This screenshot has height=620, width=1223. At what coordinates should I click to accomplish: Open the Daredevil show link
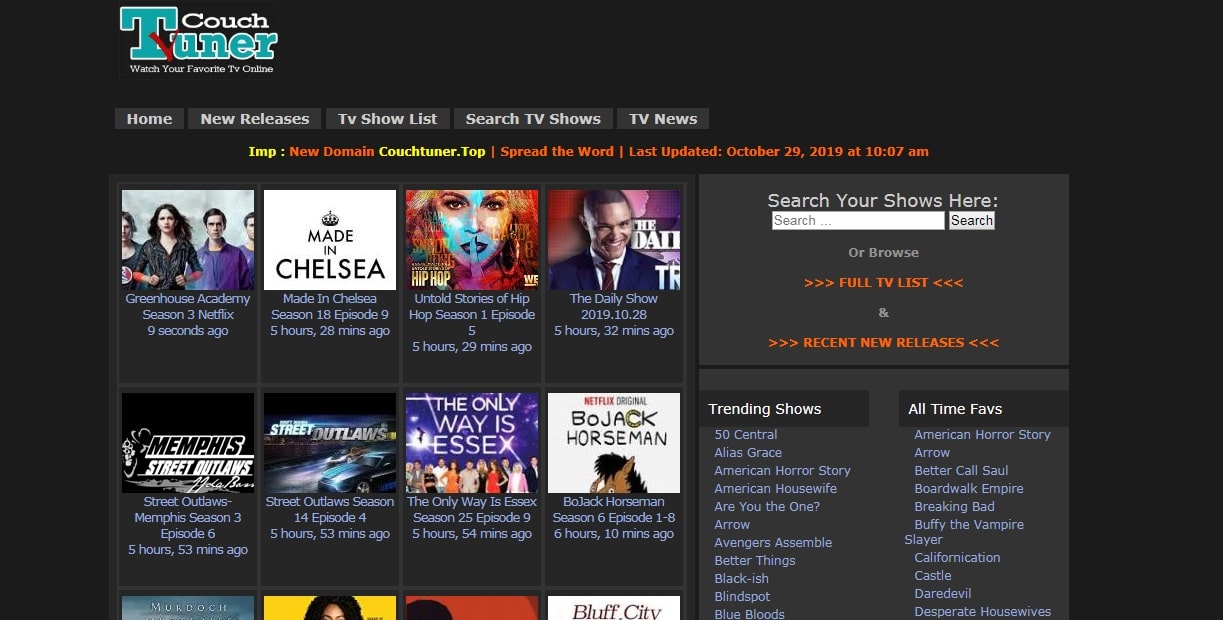(943, 594)
